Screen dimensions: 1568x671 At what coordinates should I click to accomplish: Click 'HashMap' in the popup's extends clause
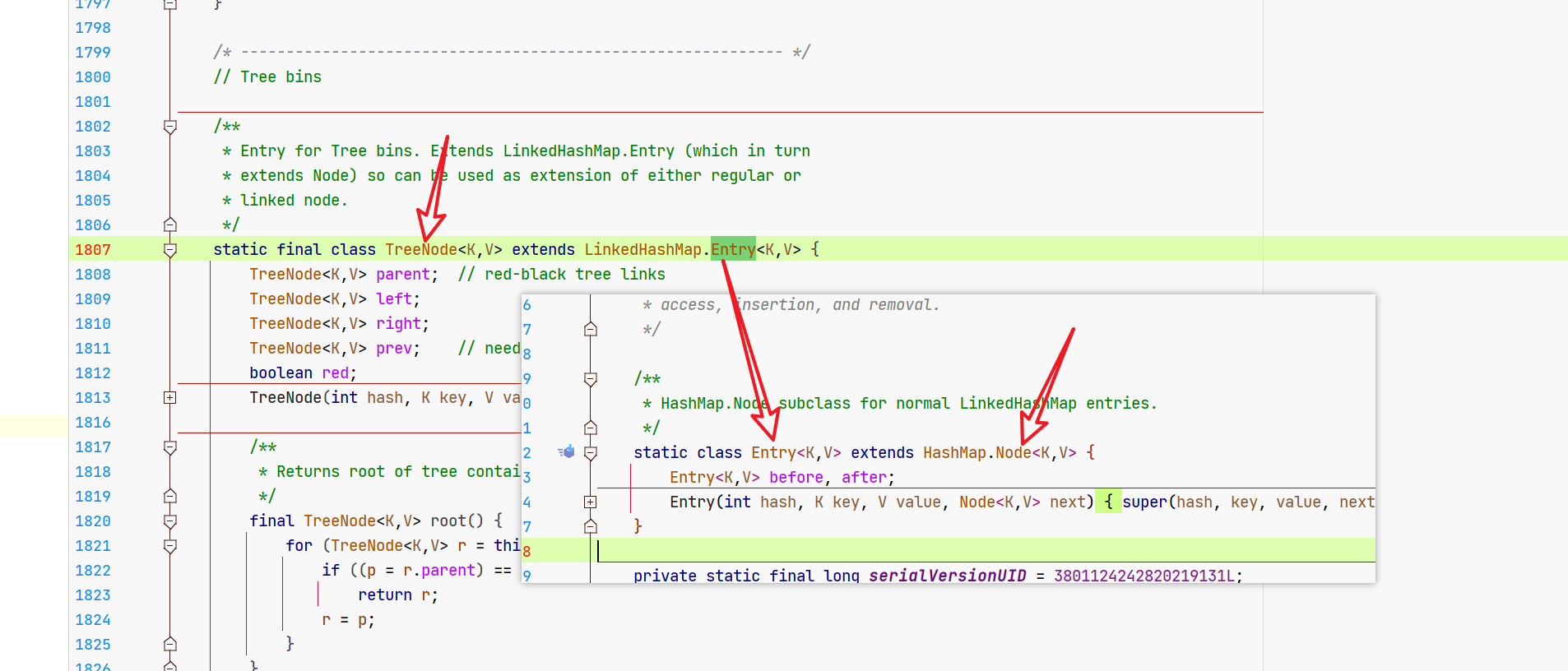pos(954,452)
